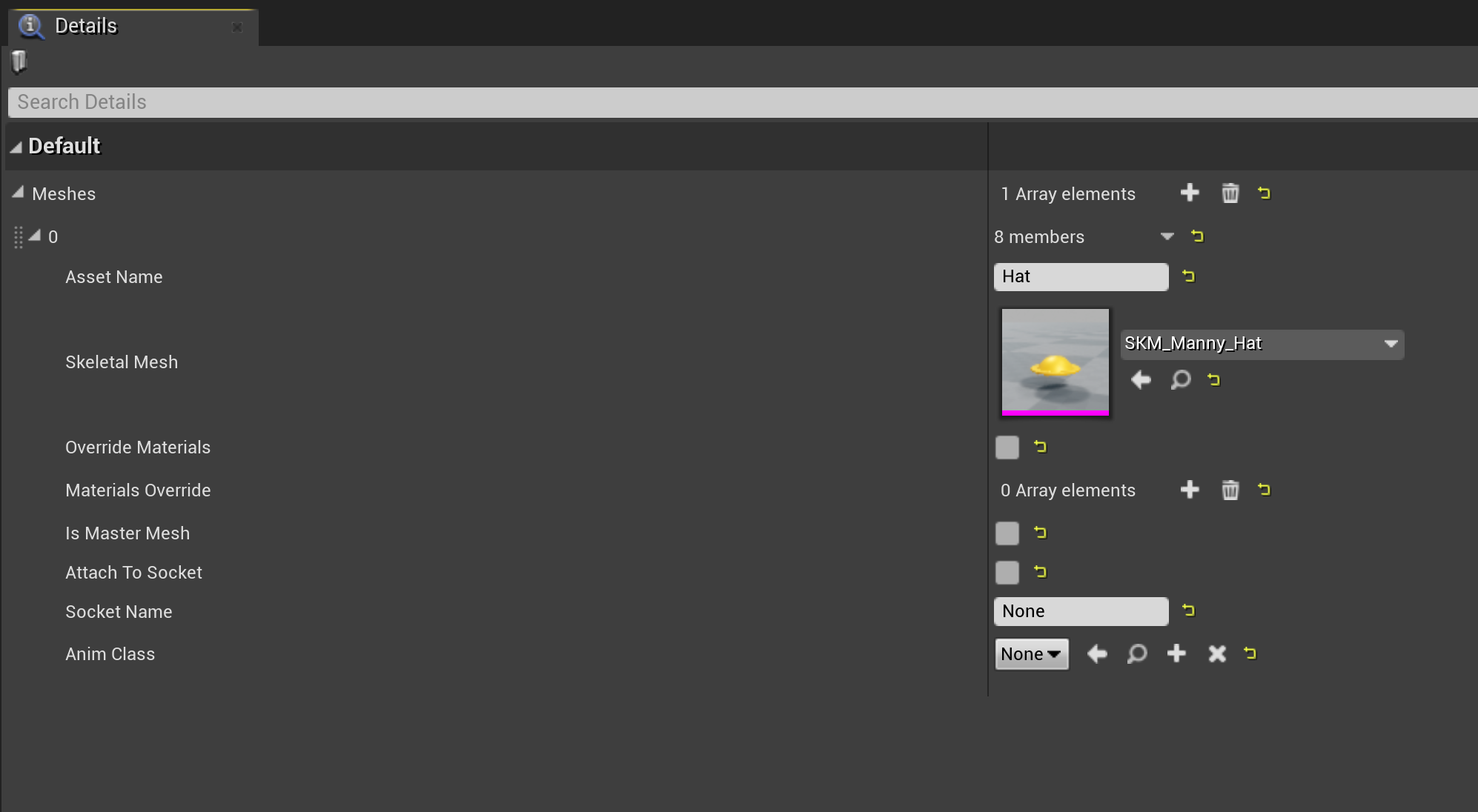Browse to Anim Class with magnifier icon

pyautogui.click(x=1137, y=653)
